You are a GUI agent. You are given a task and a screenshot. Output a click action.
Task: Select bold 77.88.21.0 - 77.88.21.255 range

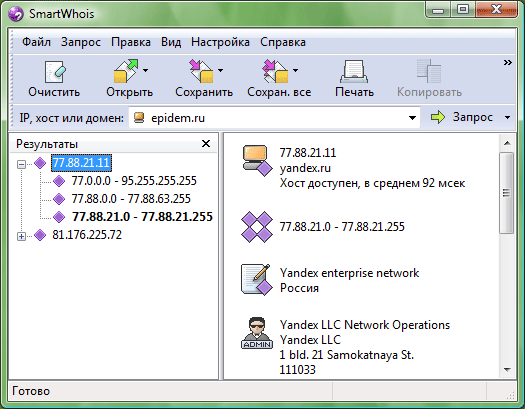pyautogui.click(x=143, y=217)
